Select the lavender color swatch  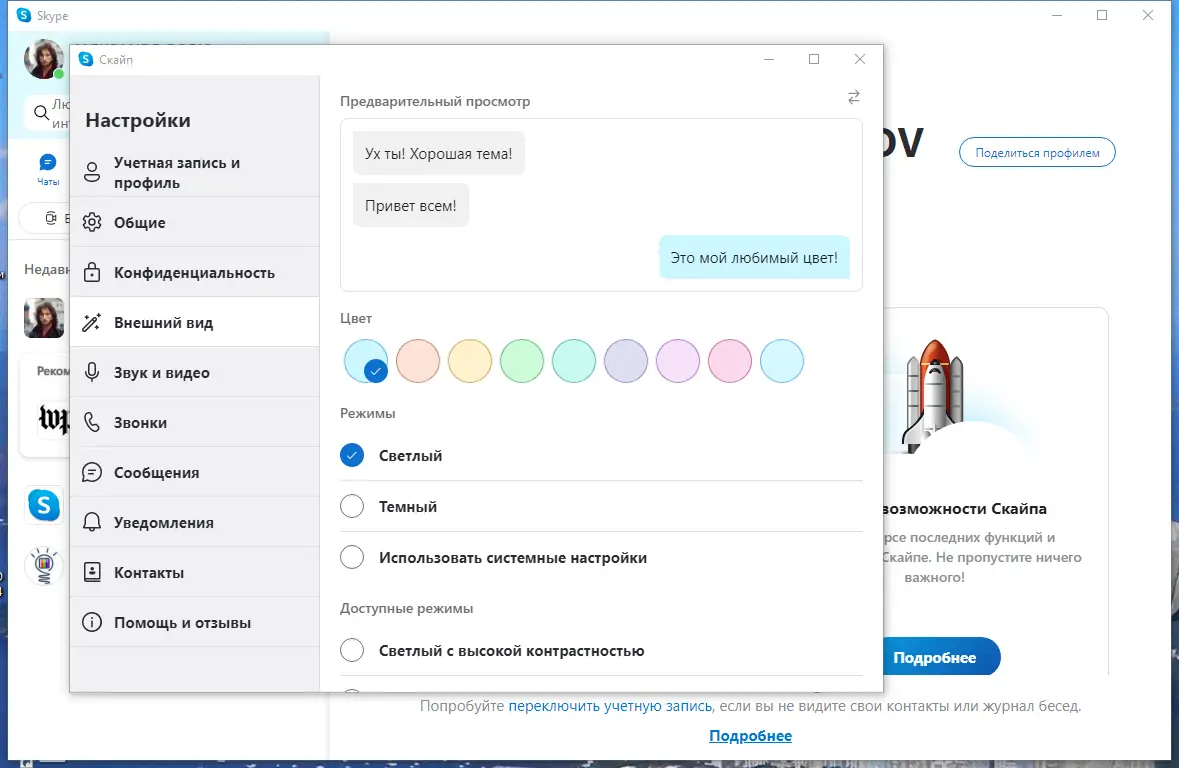[x=626, y=361]
